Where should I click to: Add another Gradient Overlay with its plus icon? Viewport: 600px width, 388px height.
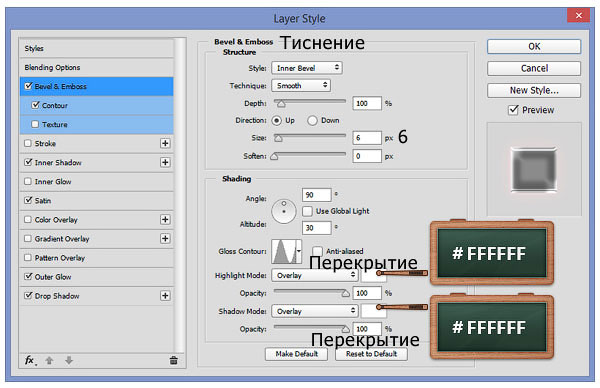click(165, 239)
